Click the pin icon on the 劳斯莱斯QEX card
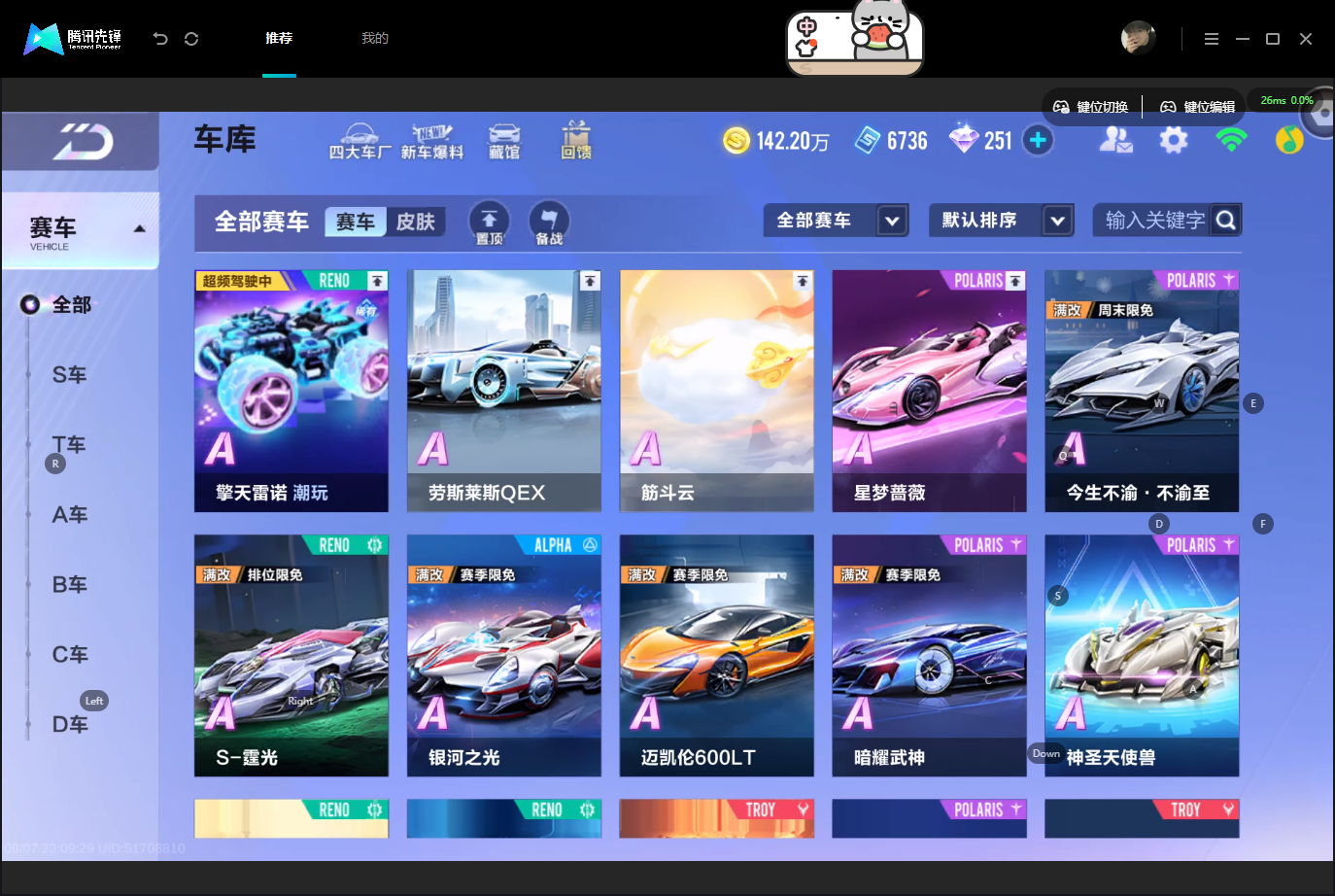 [x=590, y=281]
